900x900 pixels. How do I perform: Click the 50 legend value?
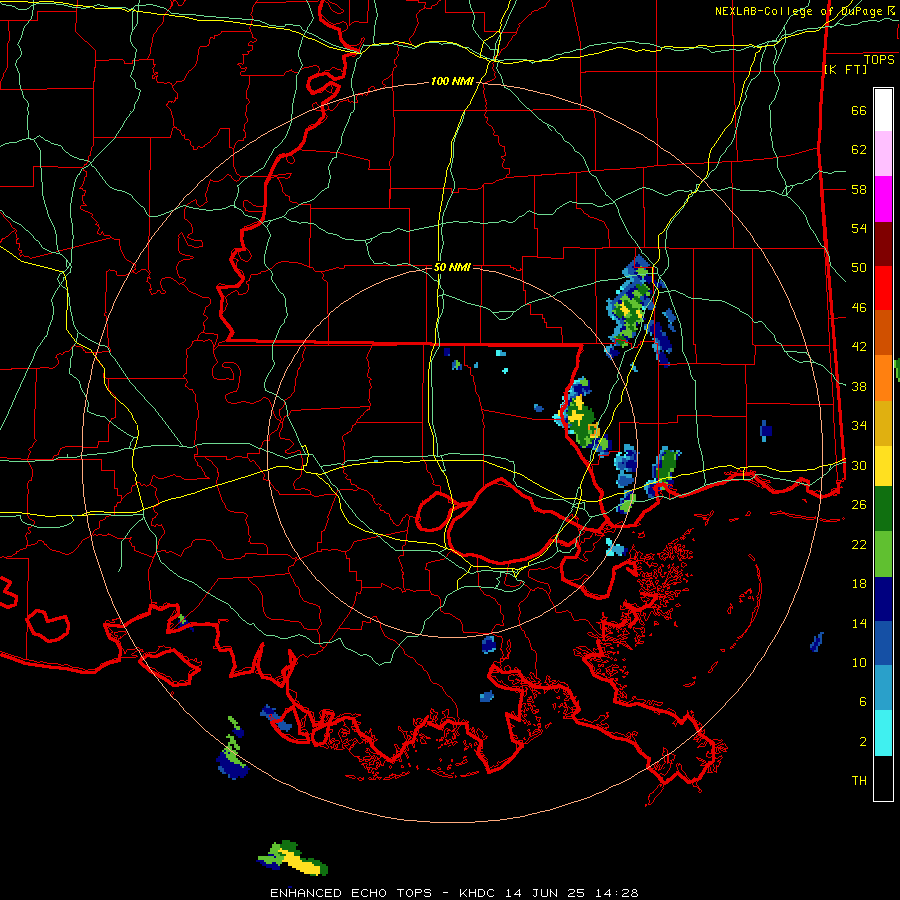click(859, 267)
